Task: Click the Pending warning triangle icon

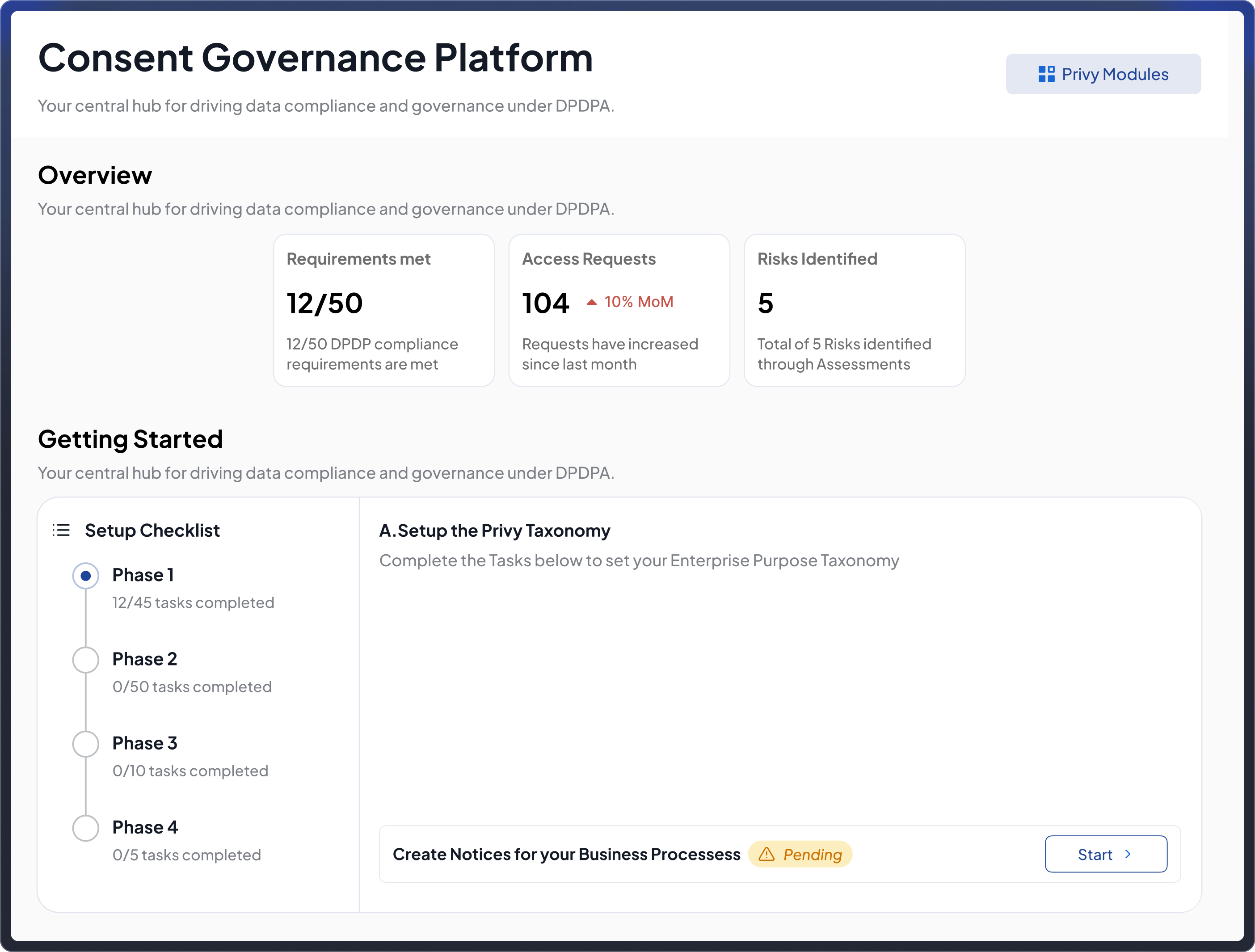Action: click(x=766, y=854)
